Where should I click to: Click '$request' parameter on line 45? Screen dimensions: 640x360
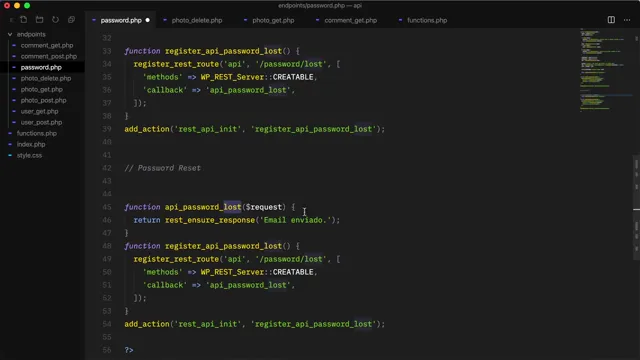(264, 207)
